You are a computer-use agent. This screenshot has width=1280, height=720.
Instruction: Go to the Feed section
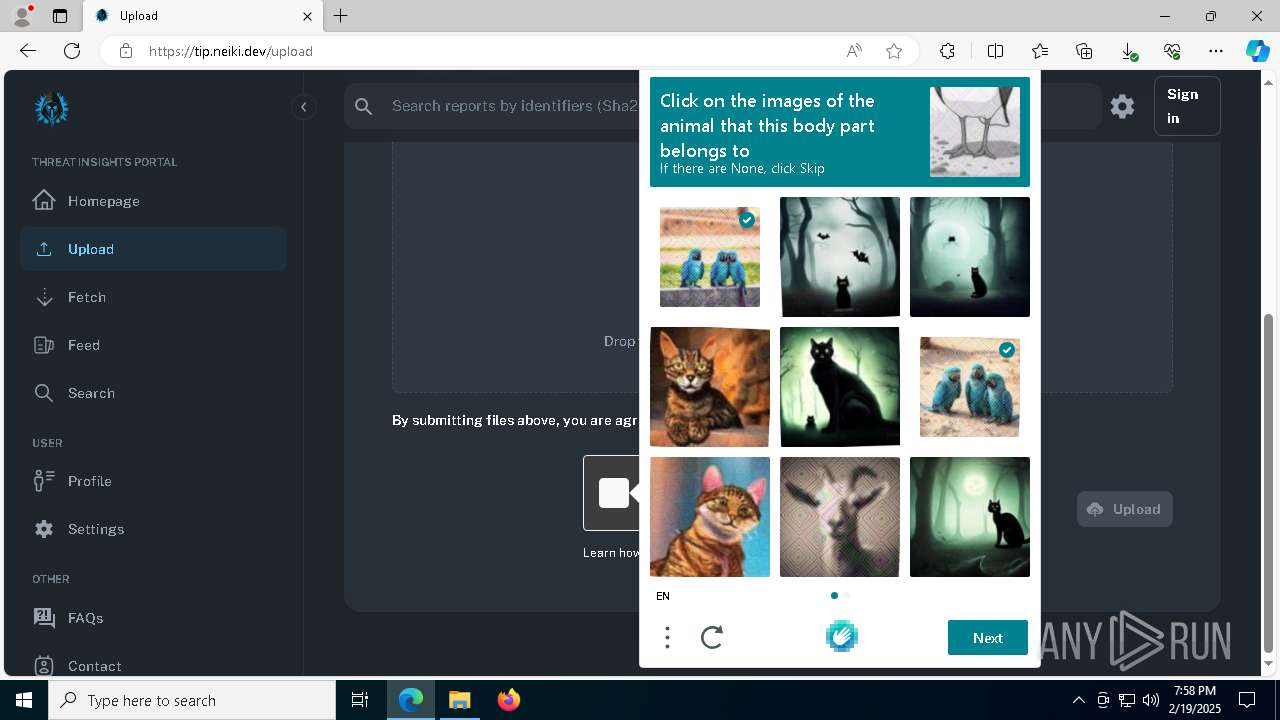(153, 345)
